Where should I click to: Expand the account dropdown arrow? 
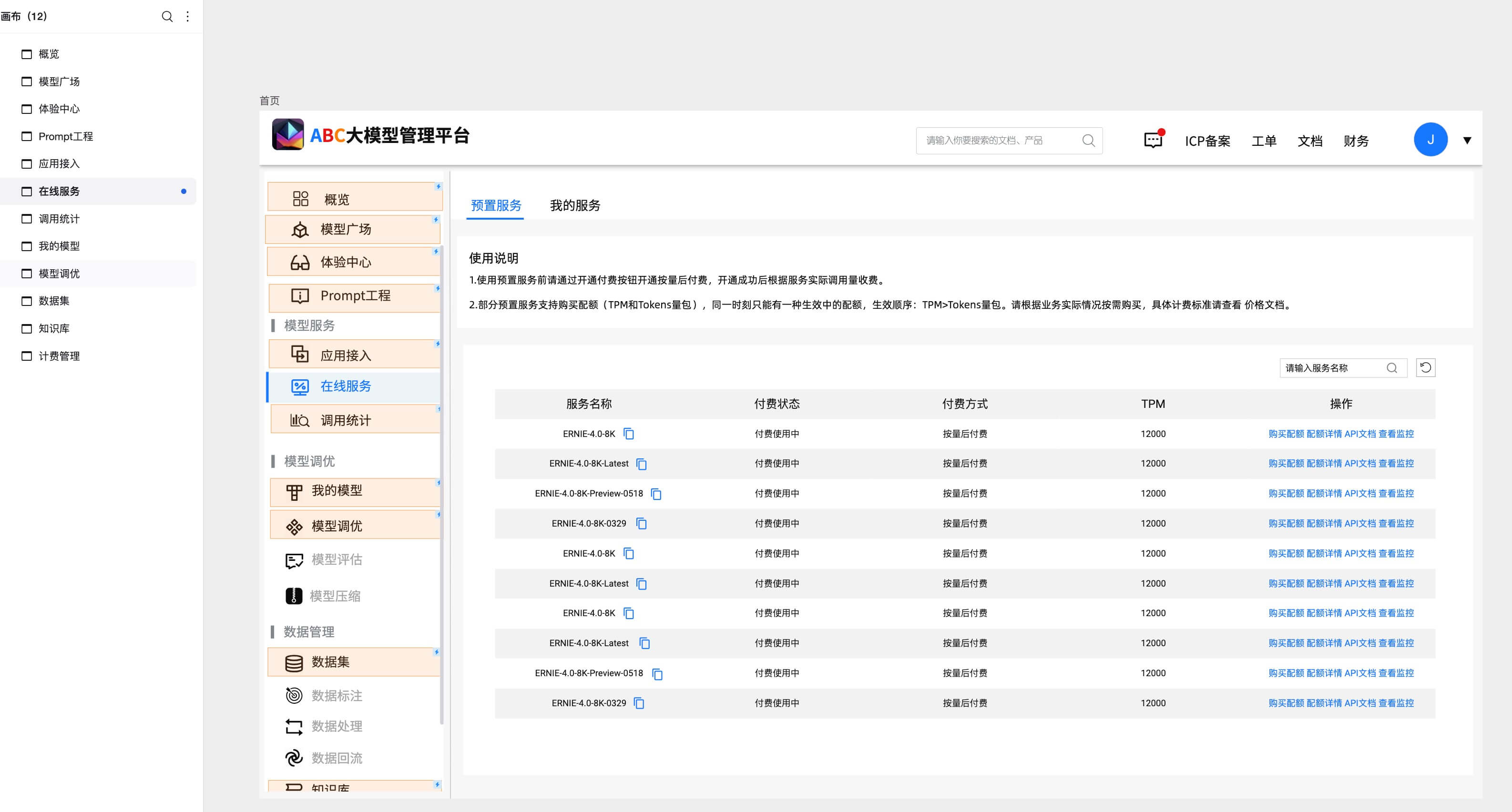tap(1467, 140)
